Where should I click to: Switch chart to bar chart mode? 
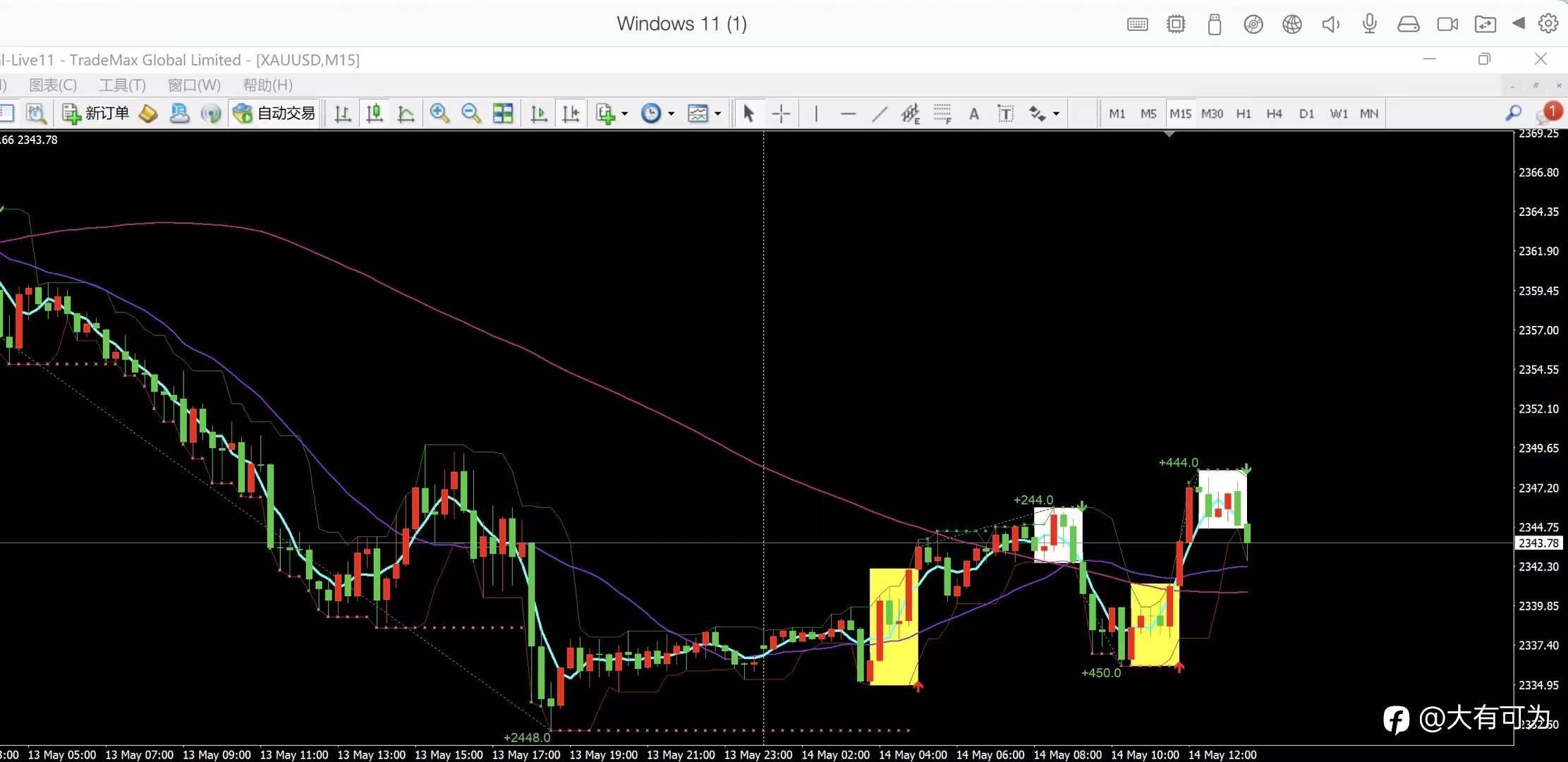(x=343, y=114)
